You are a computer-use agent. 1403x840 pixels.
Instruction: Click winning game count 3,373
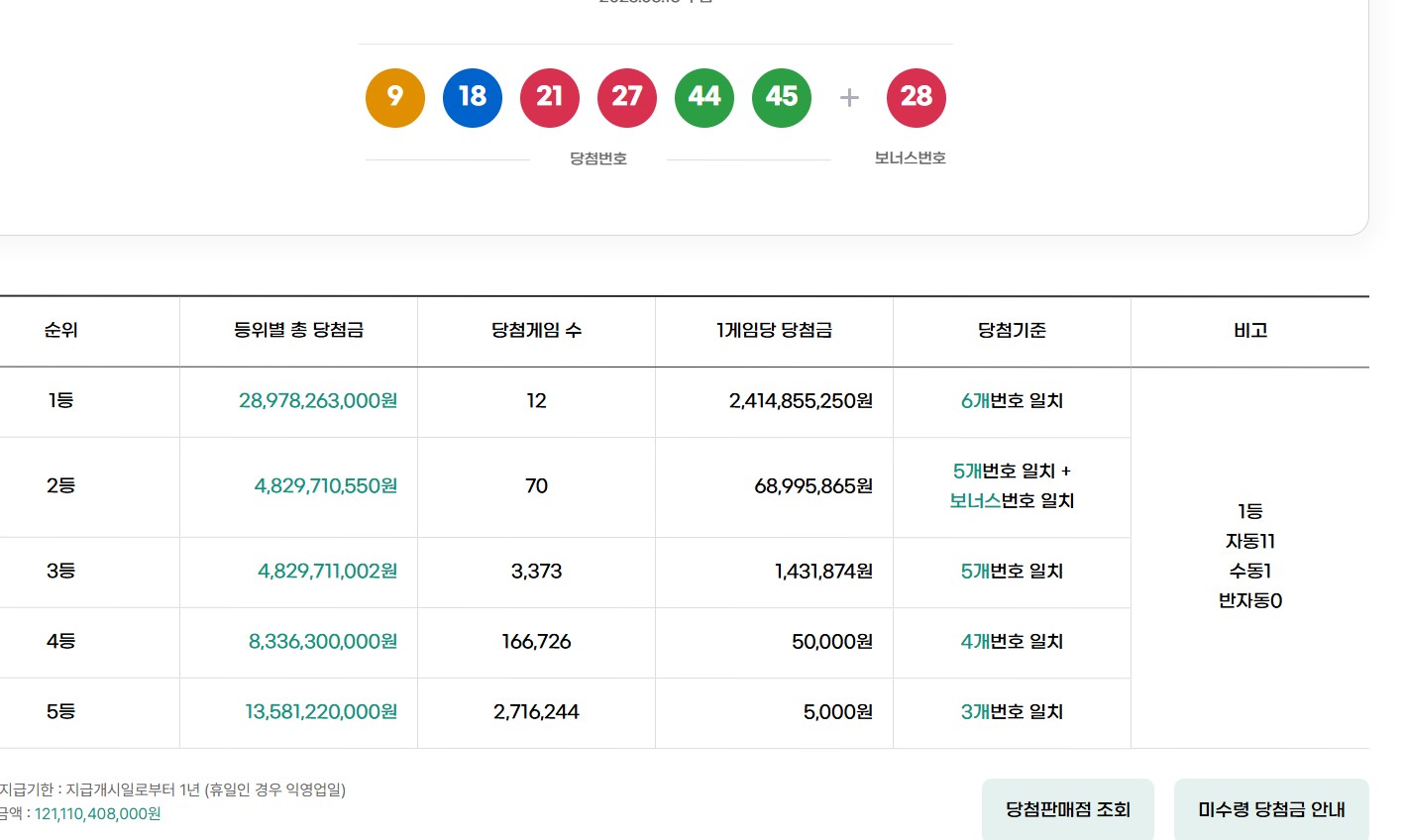click(x=536, y=572)
